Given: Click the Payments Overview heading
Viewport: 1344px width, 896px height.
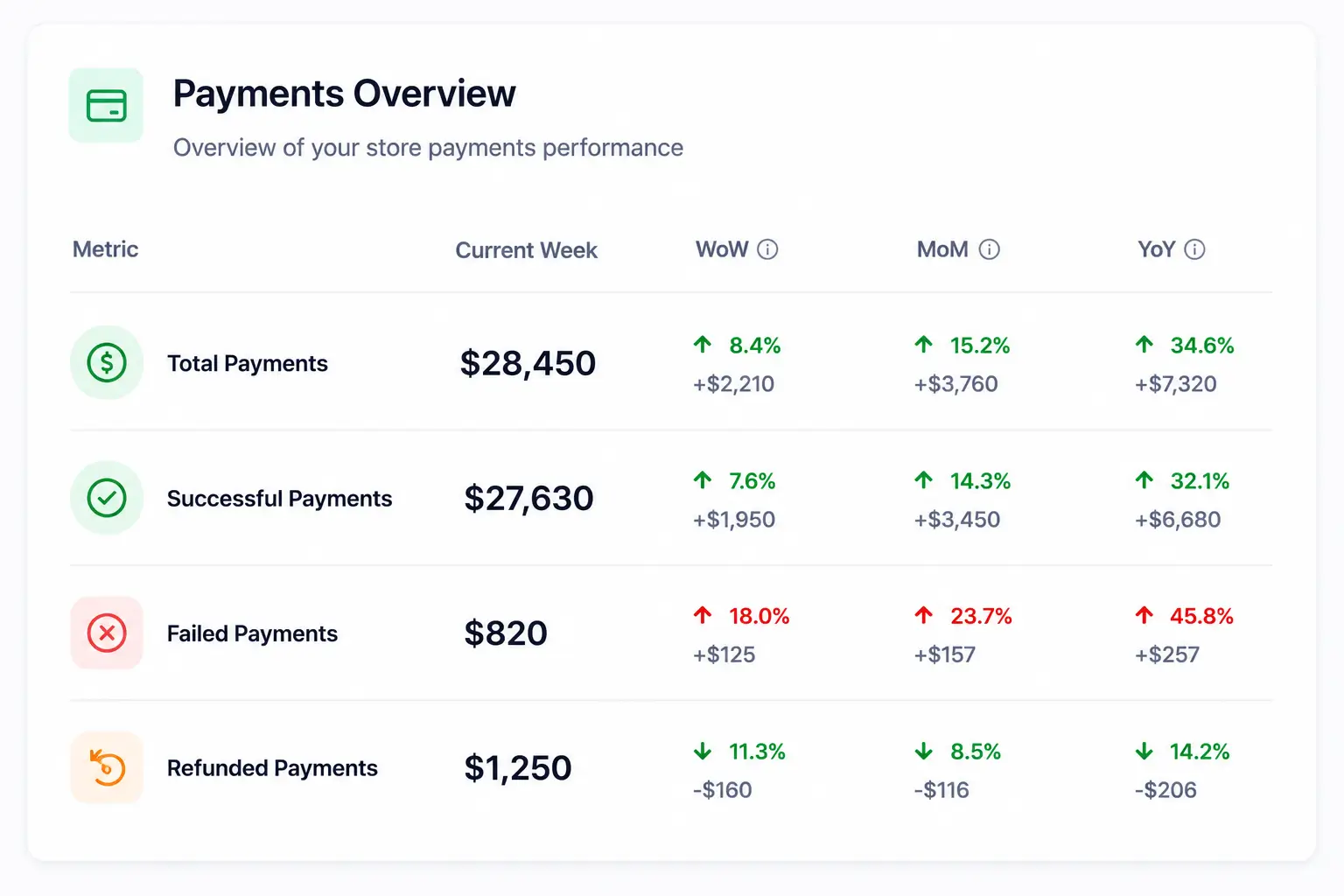Looking at the screenshot, I should coord(345,94).
